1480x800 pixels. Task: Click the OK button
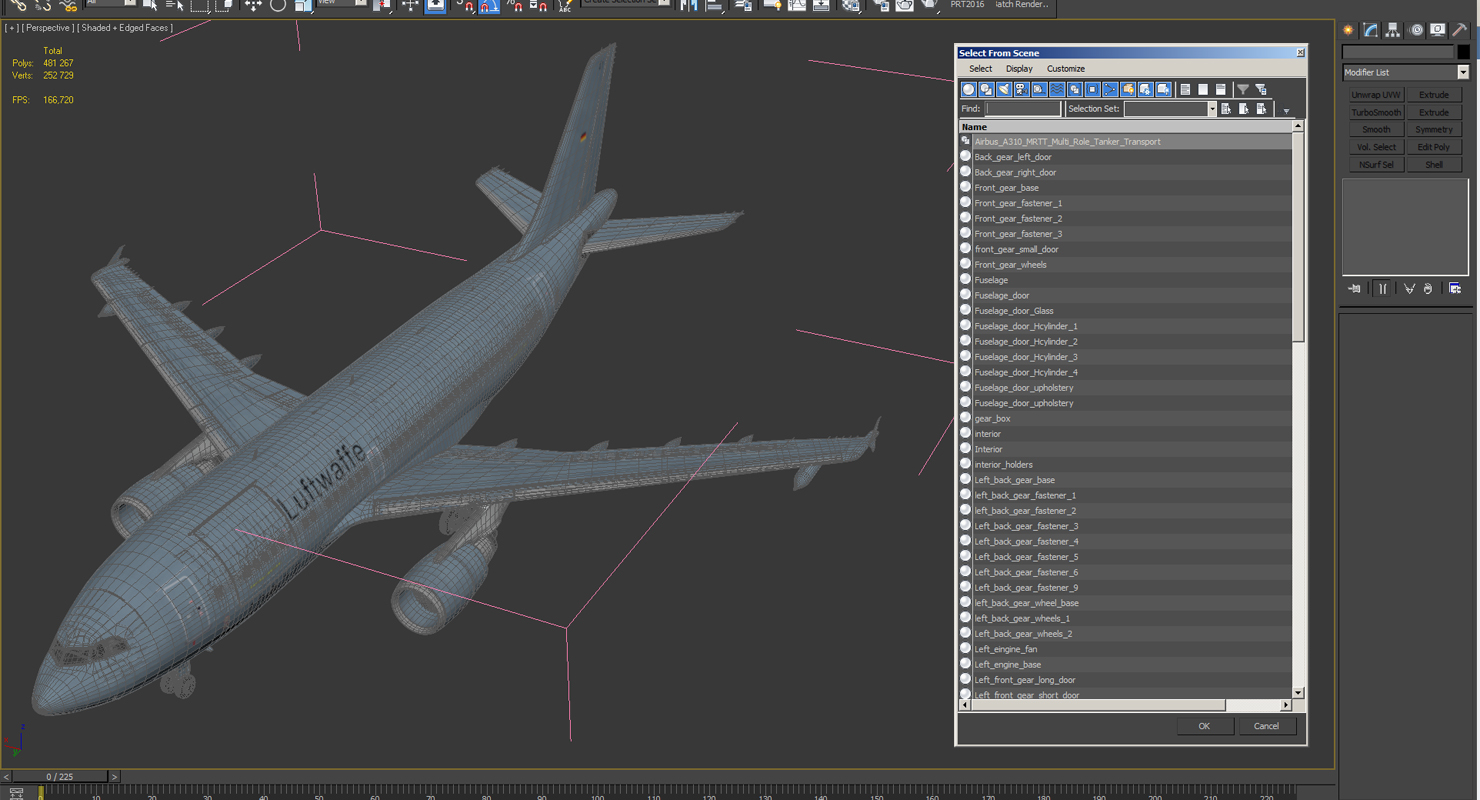pos(1204,726)
